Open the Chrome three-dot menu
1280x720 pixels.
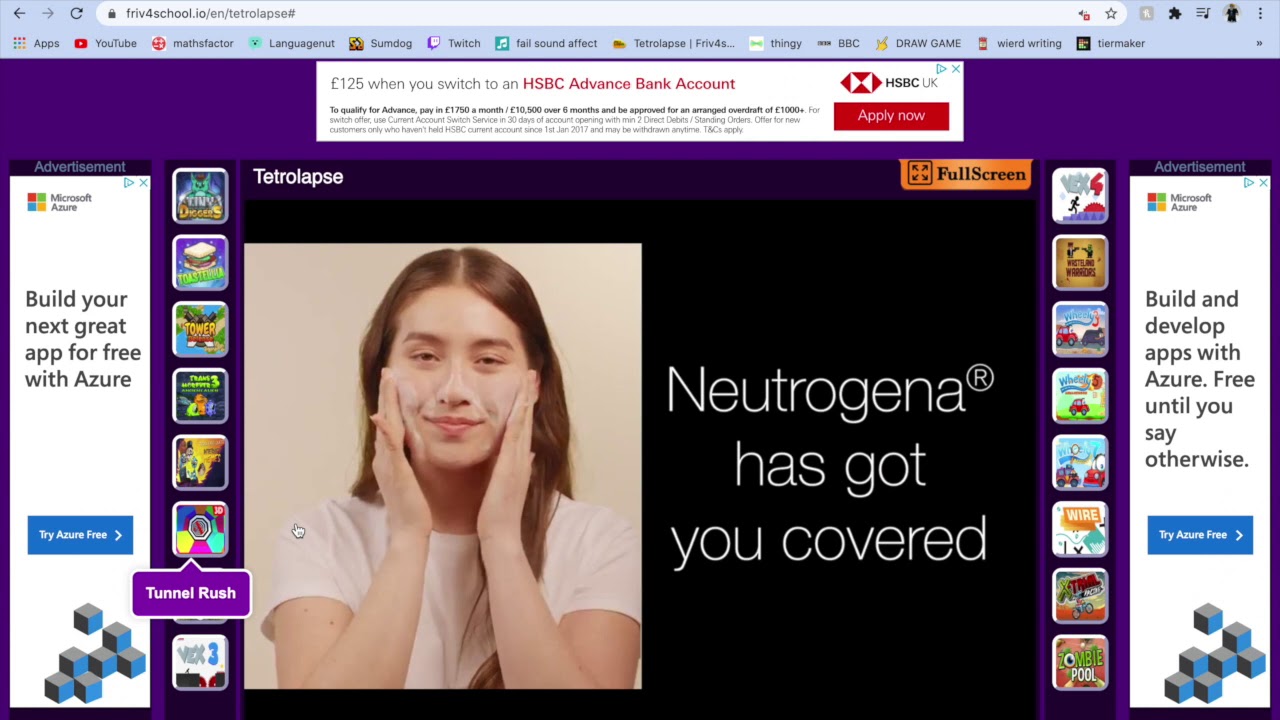coord(1260,14)
